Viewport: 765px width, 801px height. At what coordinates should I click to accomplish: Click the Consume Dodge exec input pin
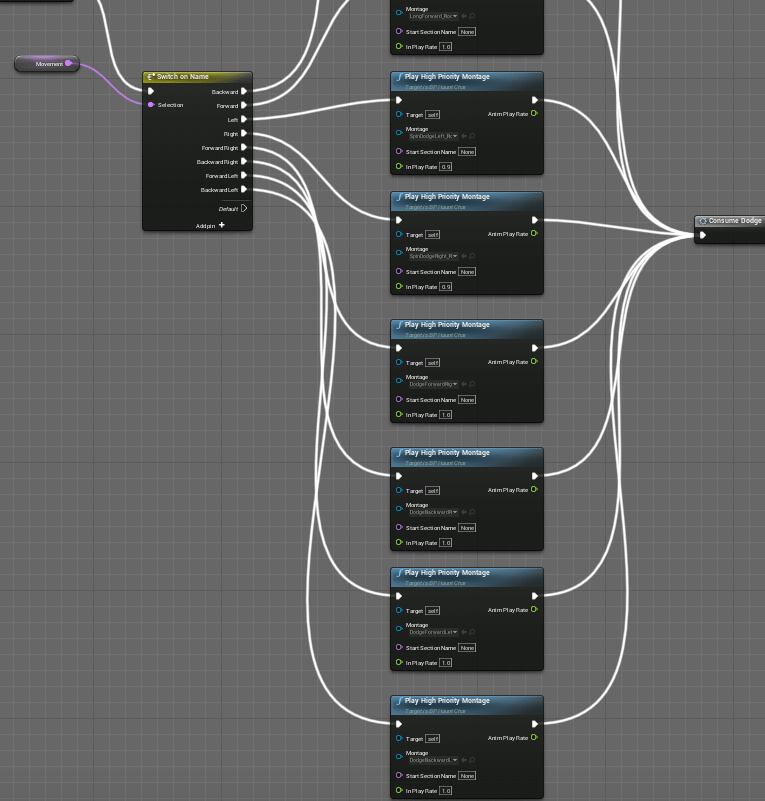(703, 236)
